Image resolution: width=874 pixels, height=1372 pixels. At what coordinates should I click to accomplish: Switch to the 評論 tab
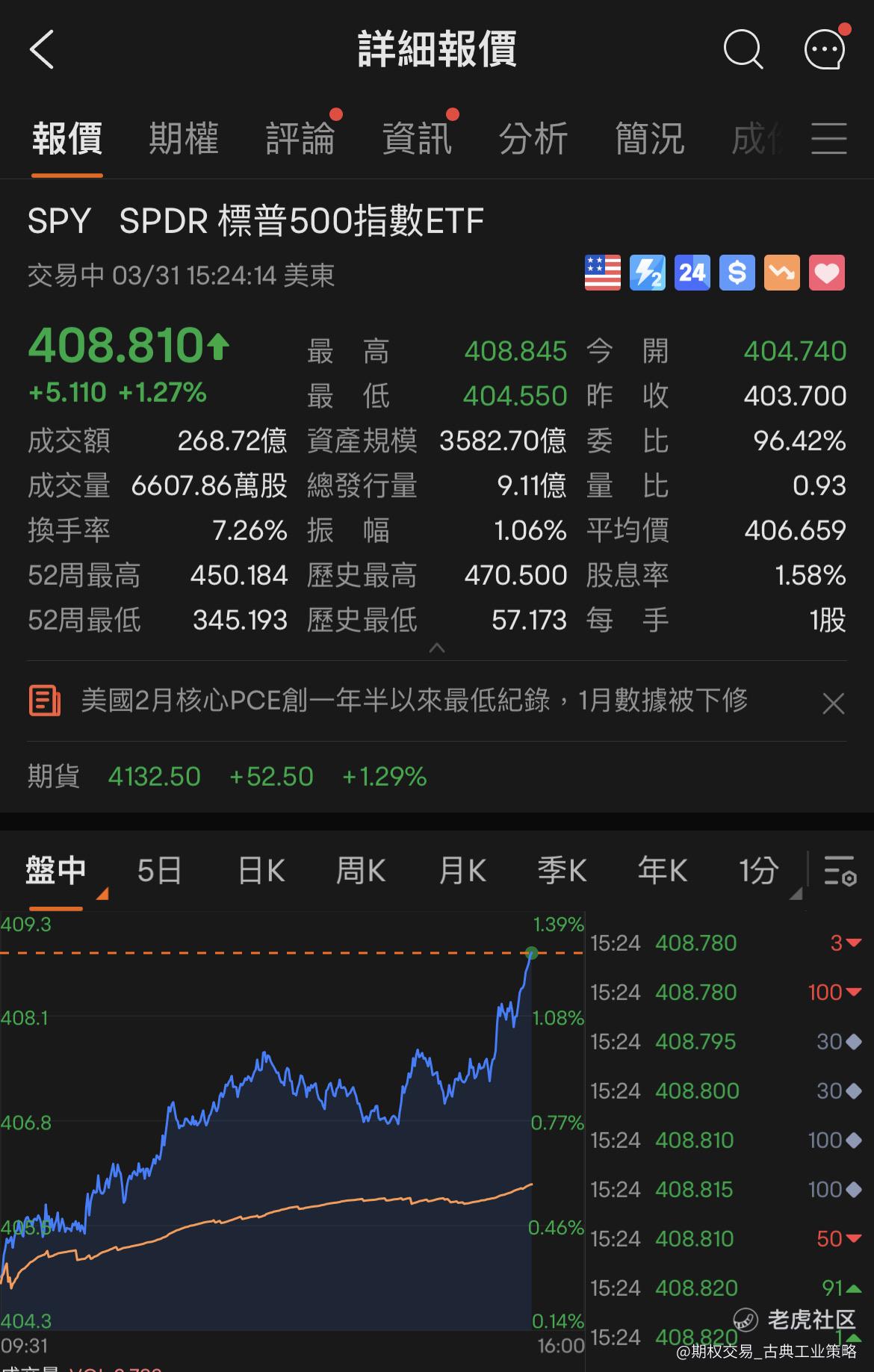point(300,139)
